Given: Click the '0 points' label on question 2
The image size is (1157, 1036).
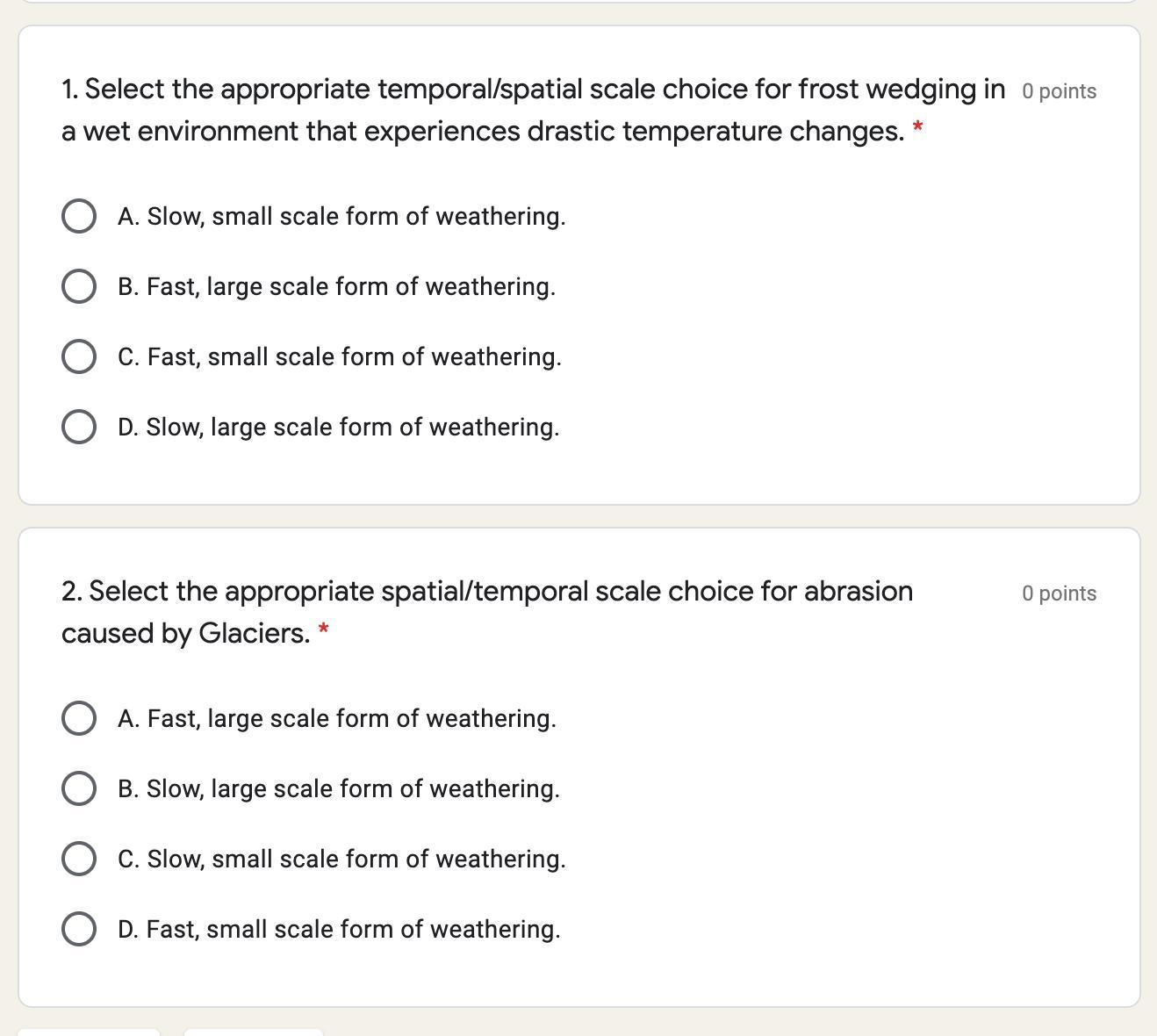Looking at the screenshot, I should 1059,594.
